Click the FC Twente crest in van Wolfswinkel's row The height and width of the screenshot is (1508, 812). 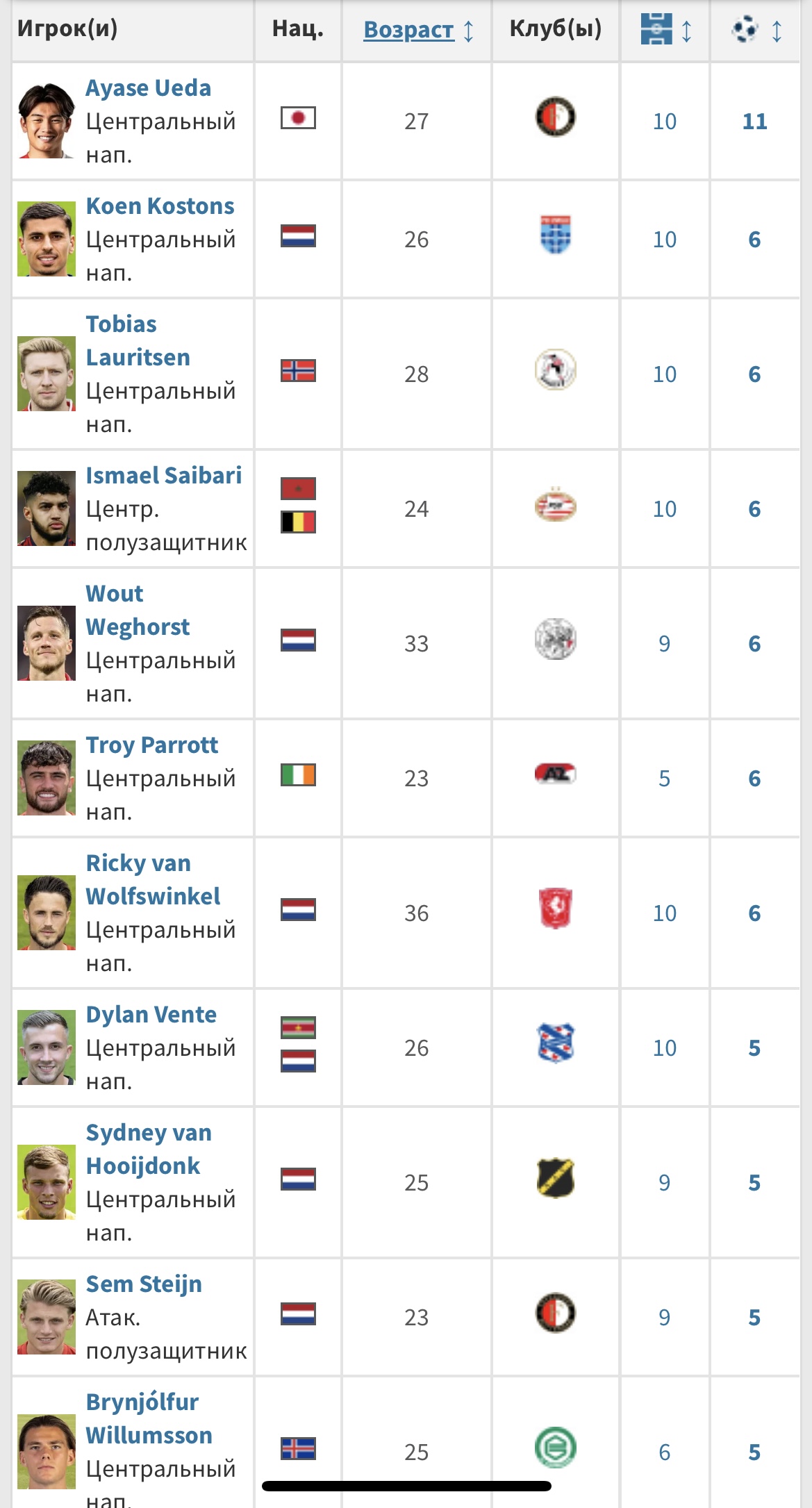555,909
